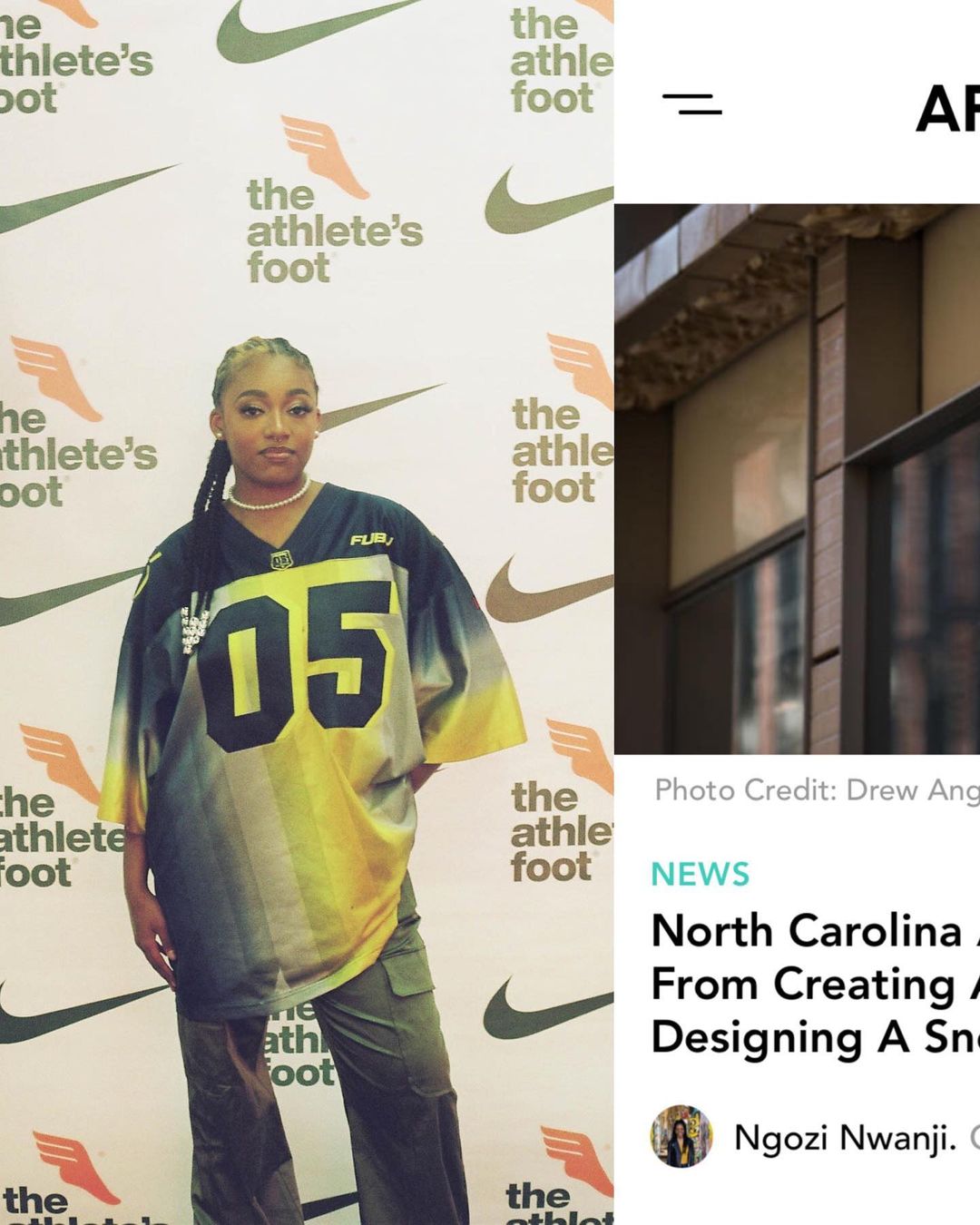
Task: Open the North Carolina article headline
Action: point(815,984)
